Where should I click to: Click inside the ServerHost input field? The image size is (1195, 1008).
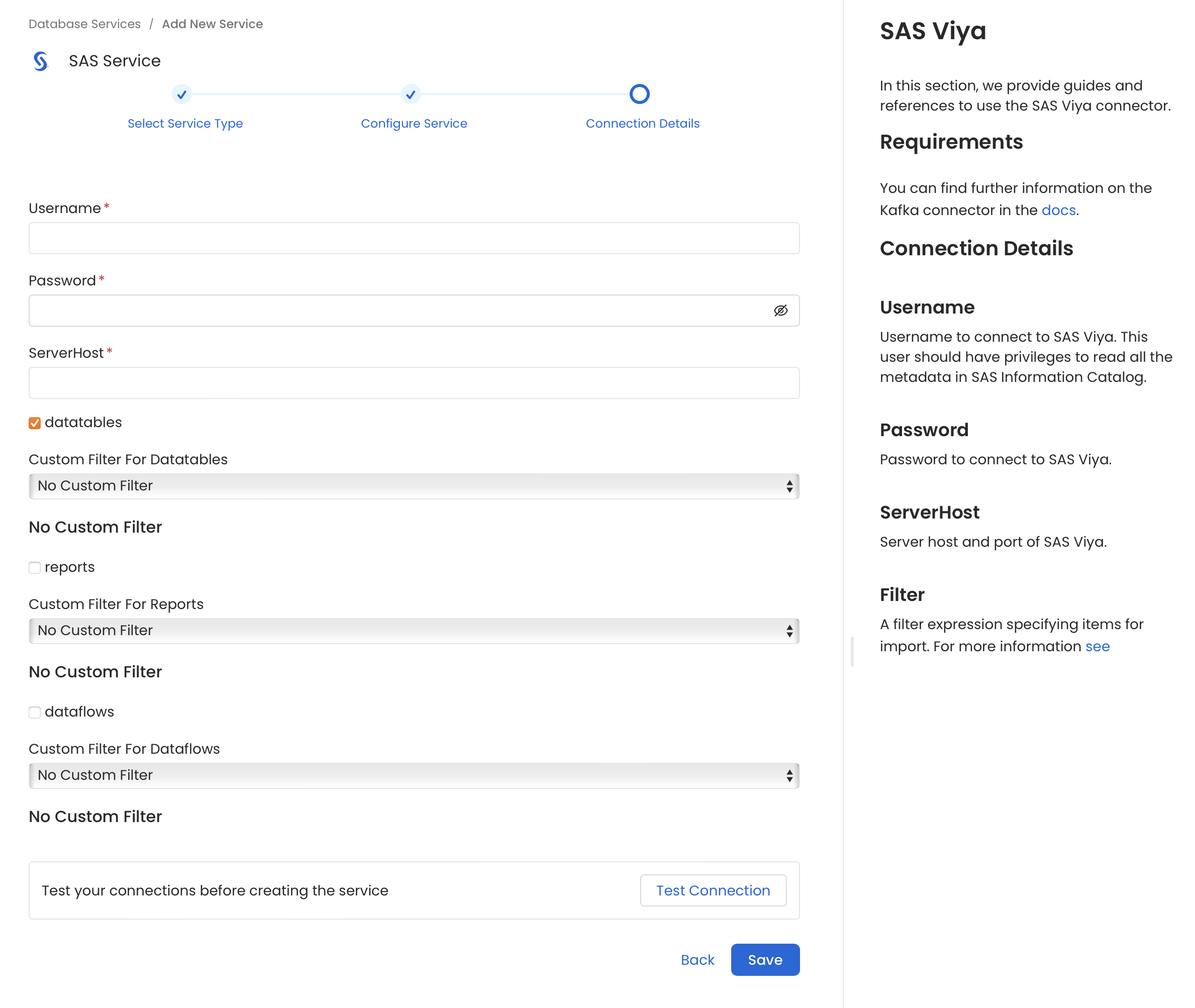(x=414, y=383)
